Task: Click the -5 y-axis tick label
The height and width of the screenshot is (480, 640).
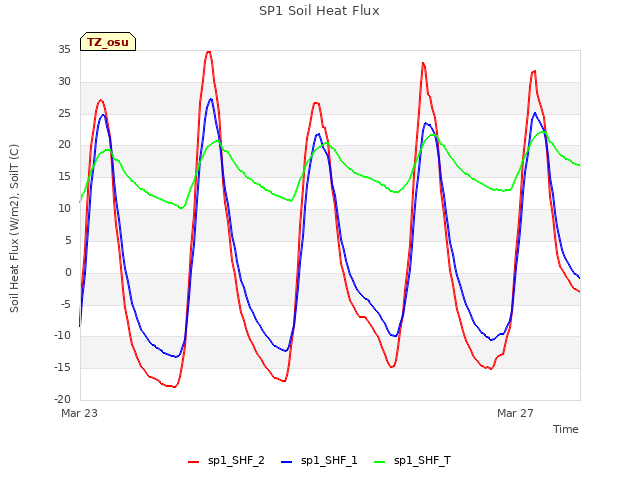Action: (66, 304)
